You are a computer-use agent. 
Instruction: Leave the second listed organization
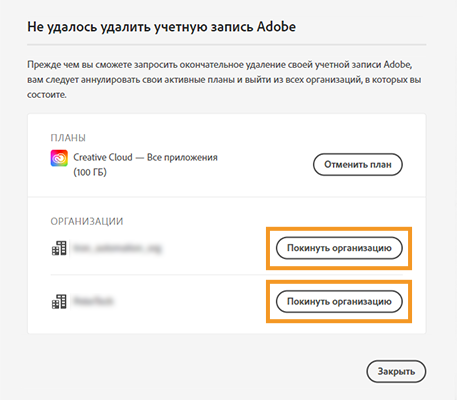pos(339,301)
